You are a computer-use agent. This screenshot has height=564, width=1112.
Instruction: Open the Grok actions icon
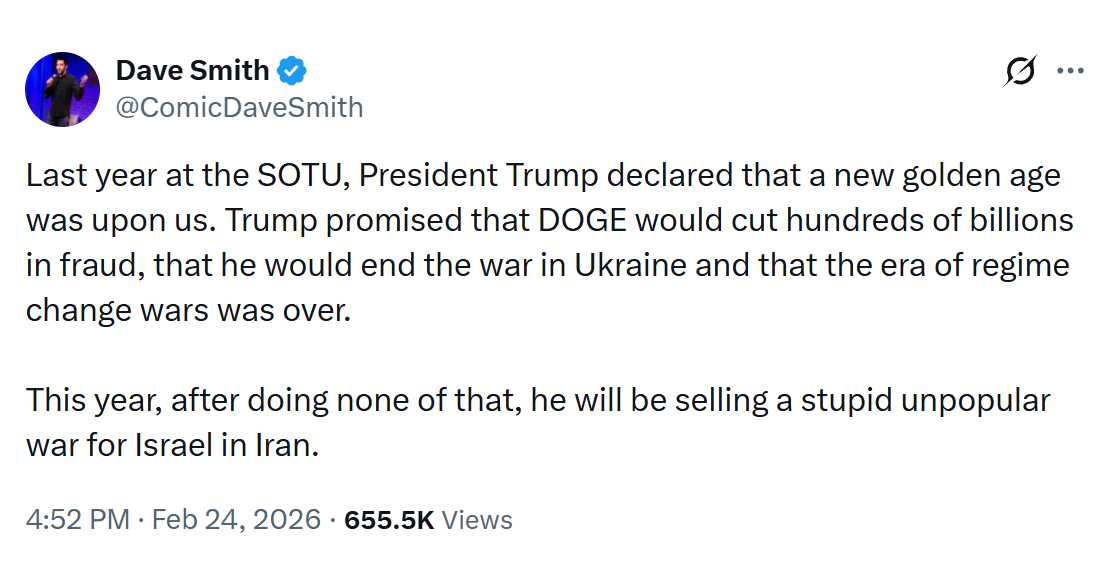[1022, 71]
